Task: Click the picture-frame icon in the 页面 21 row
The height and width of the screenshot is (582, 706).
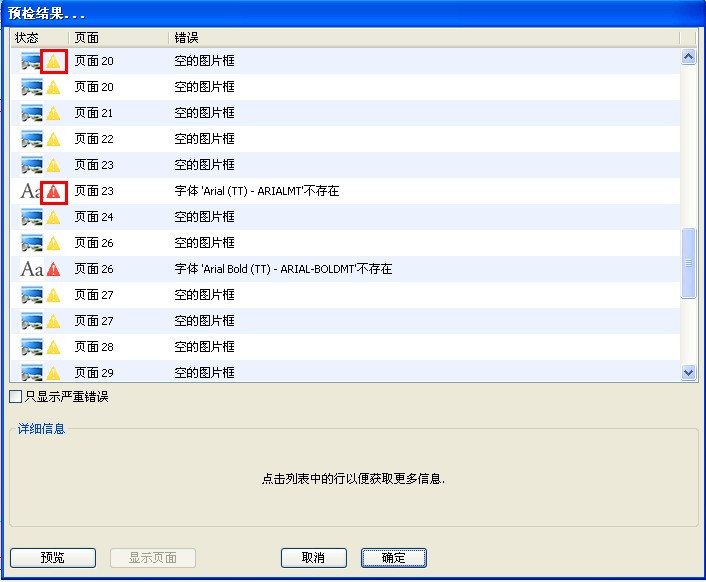Action: click(32, 113)
